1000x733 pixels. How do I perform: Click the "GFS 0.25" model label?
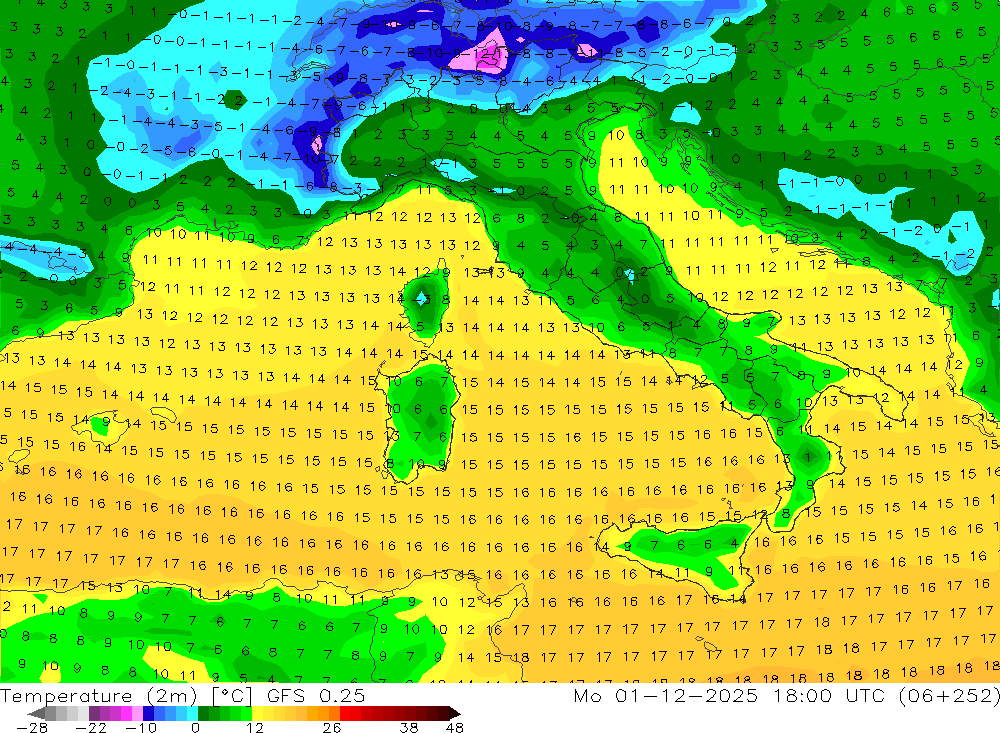coord(316,695)
